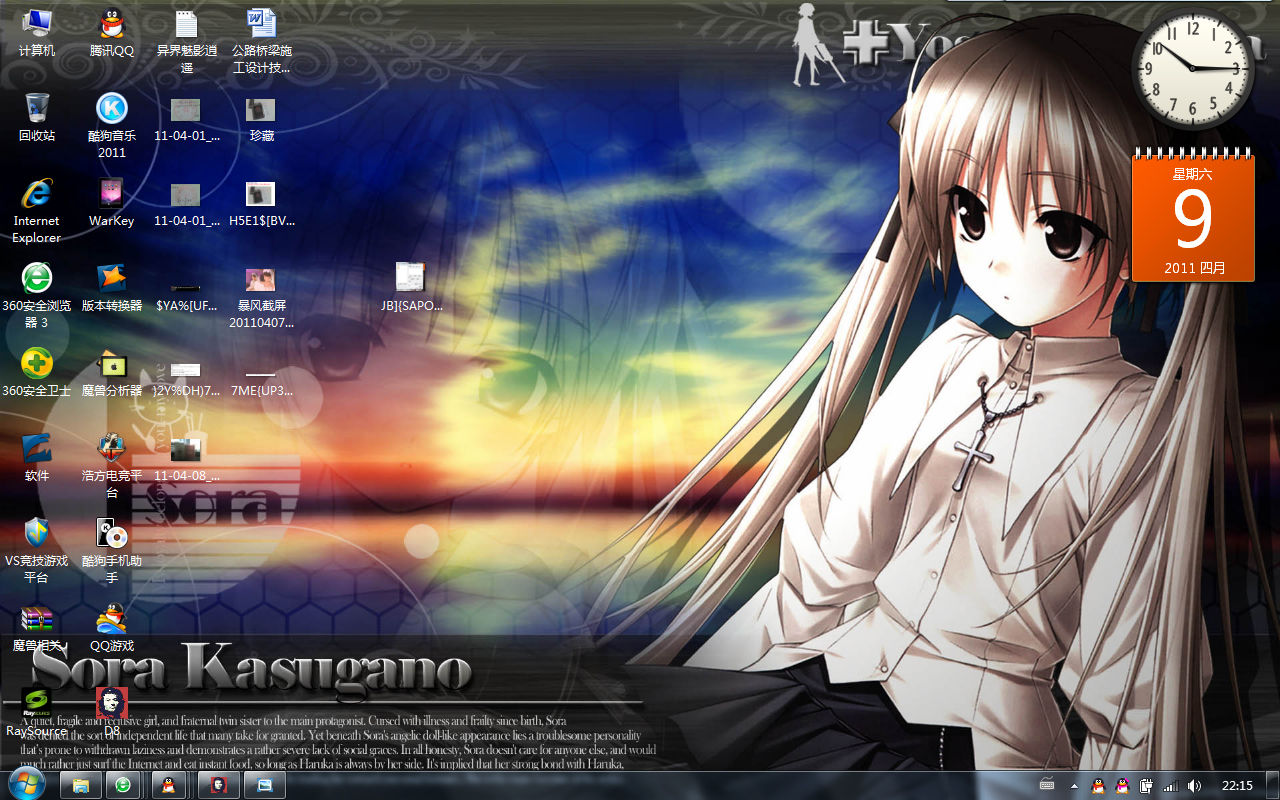Select the 11-04-01 image beside 酷狗音乐 2011
This screenshot has width=1280, height=800.
[186, 118]
